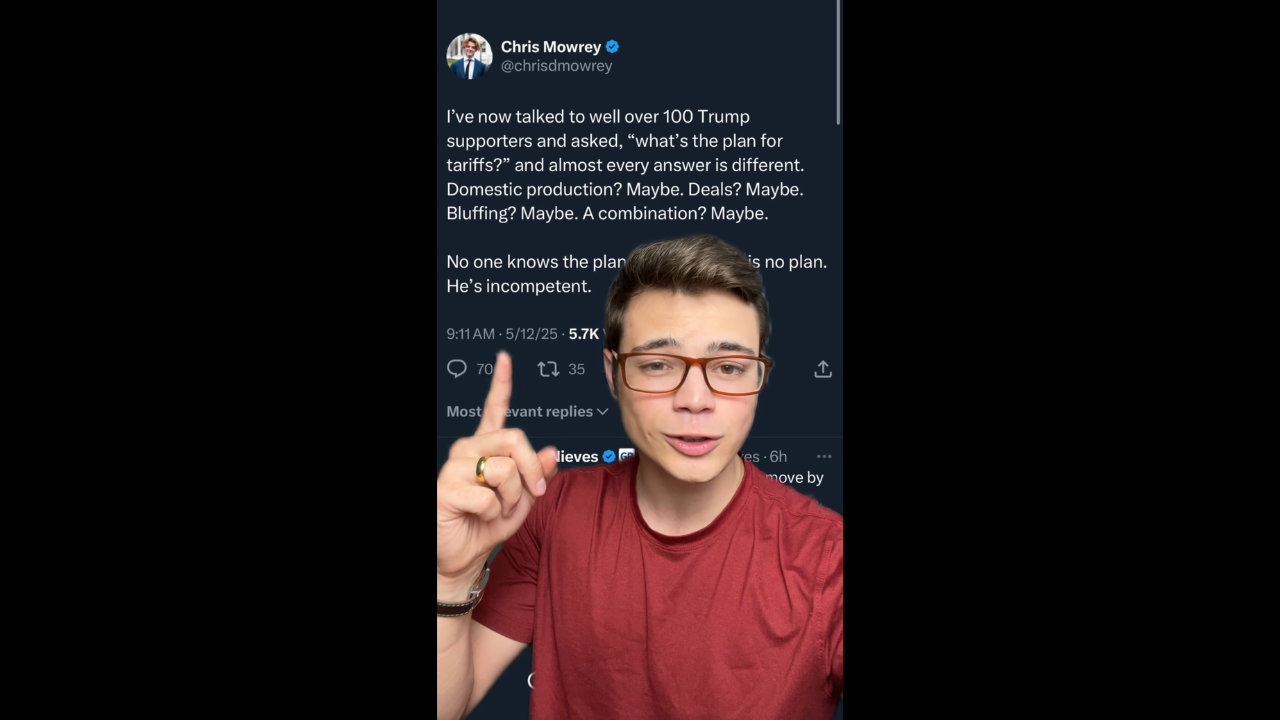
Task: Open Chris Mowrey's profile picture
Action: point(469,56)
